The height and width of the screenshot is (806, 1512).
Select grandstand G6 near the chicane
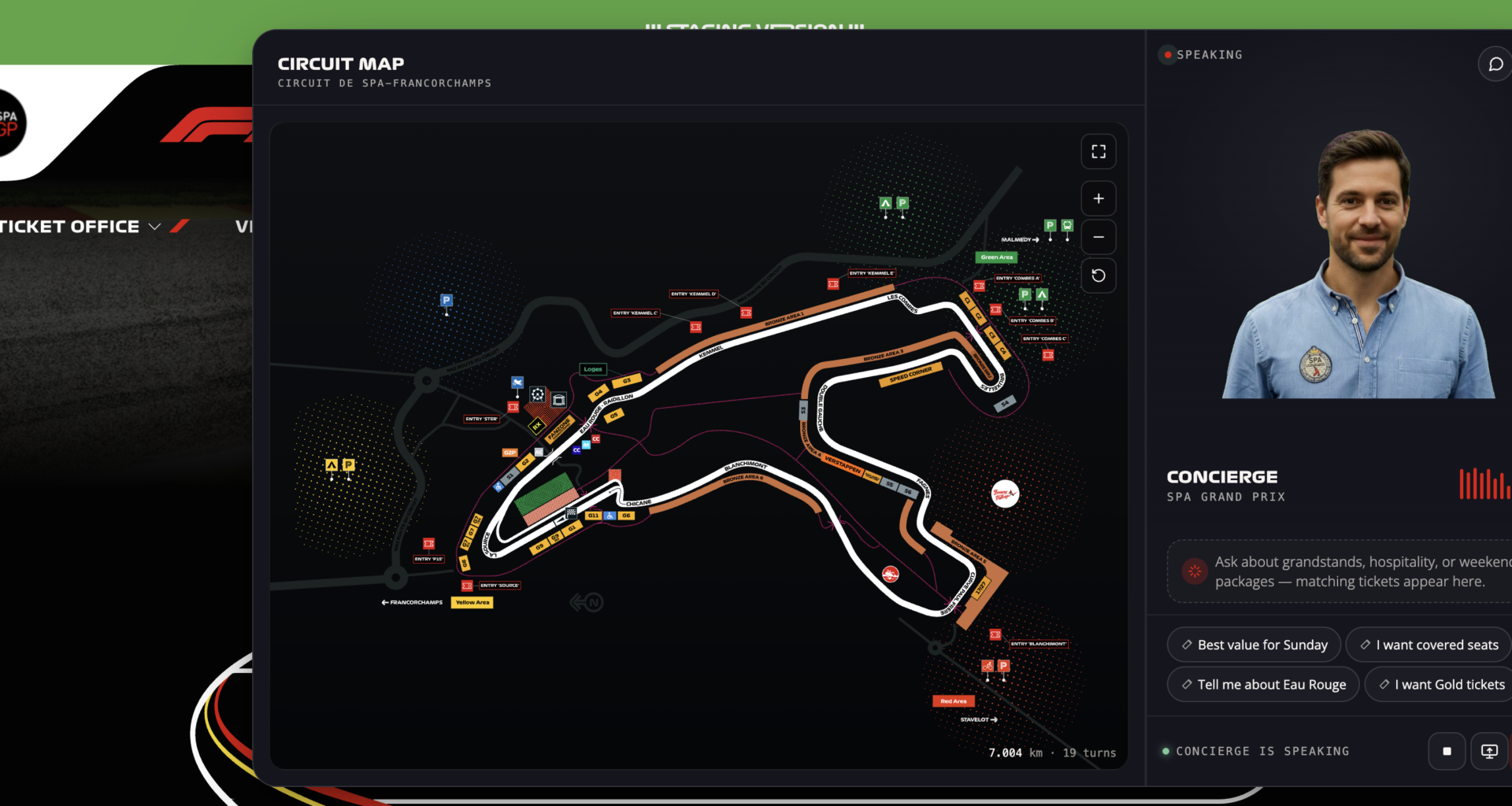coord(626,516)
